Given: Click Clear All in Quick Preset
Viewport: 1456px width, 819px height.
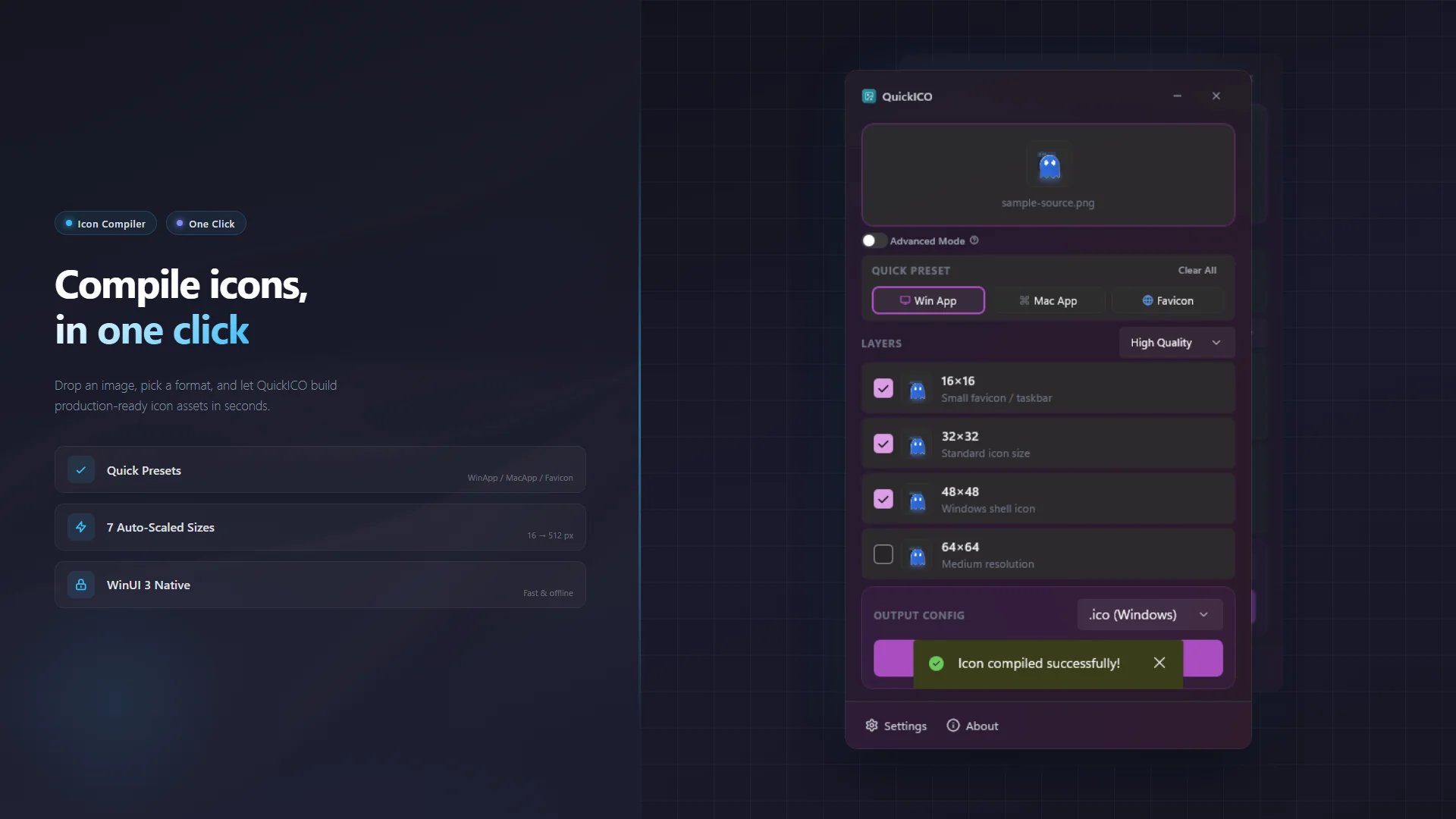Looking at the screenshot, I should pyautogui.click(x=1197, y=270).
